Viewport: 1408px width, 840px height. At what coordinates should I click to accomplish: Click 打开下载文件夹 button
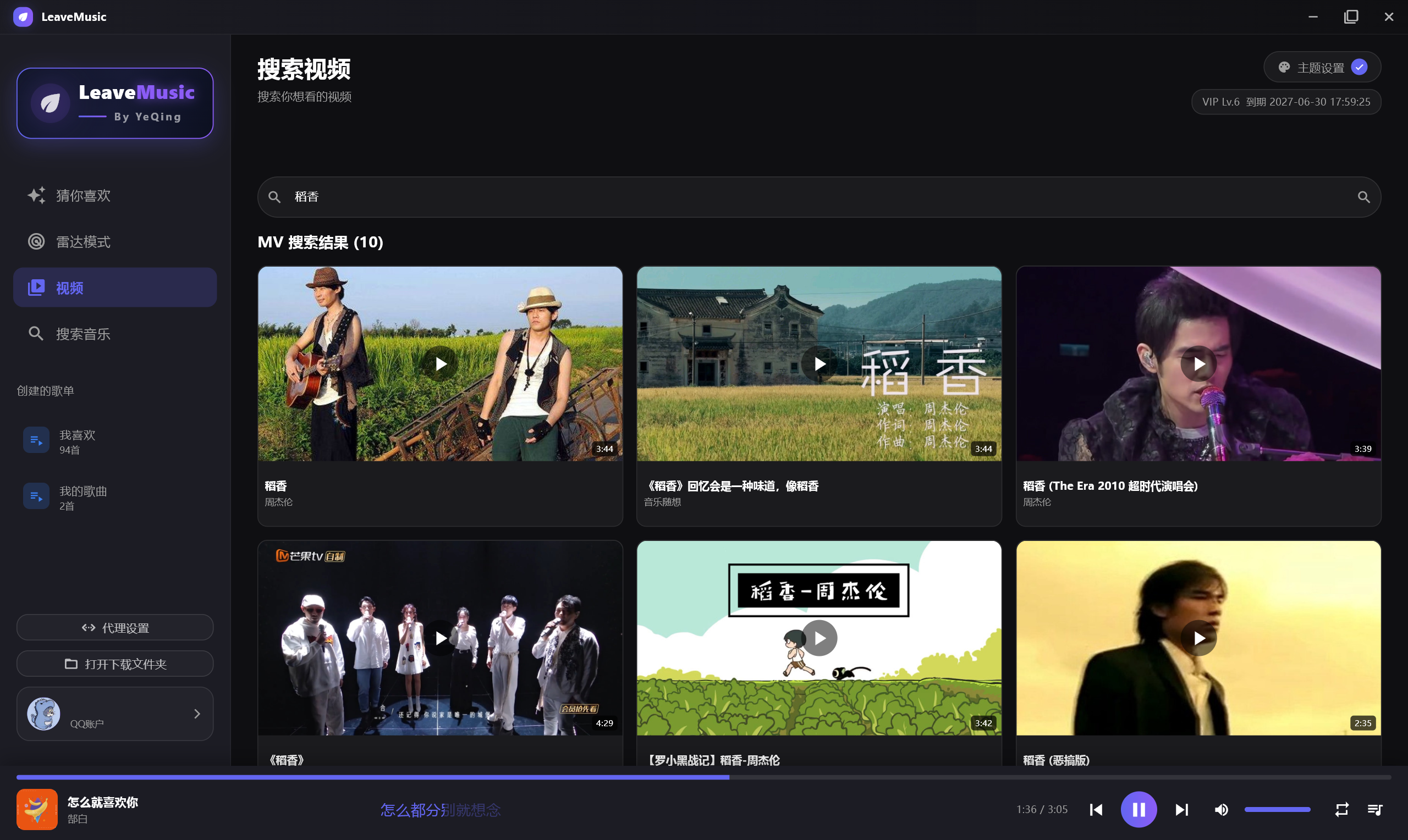pyautogui.click(x=115, y=664)
